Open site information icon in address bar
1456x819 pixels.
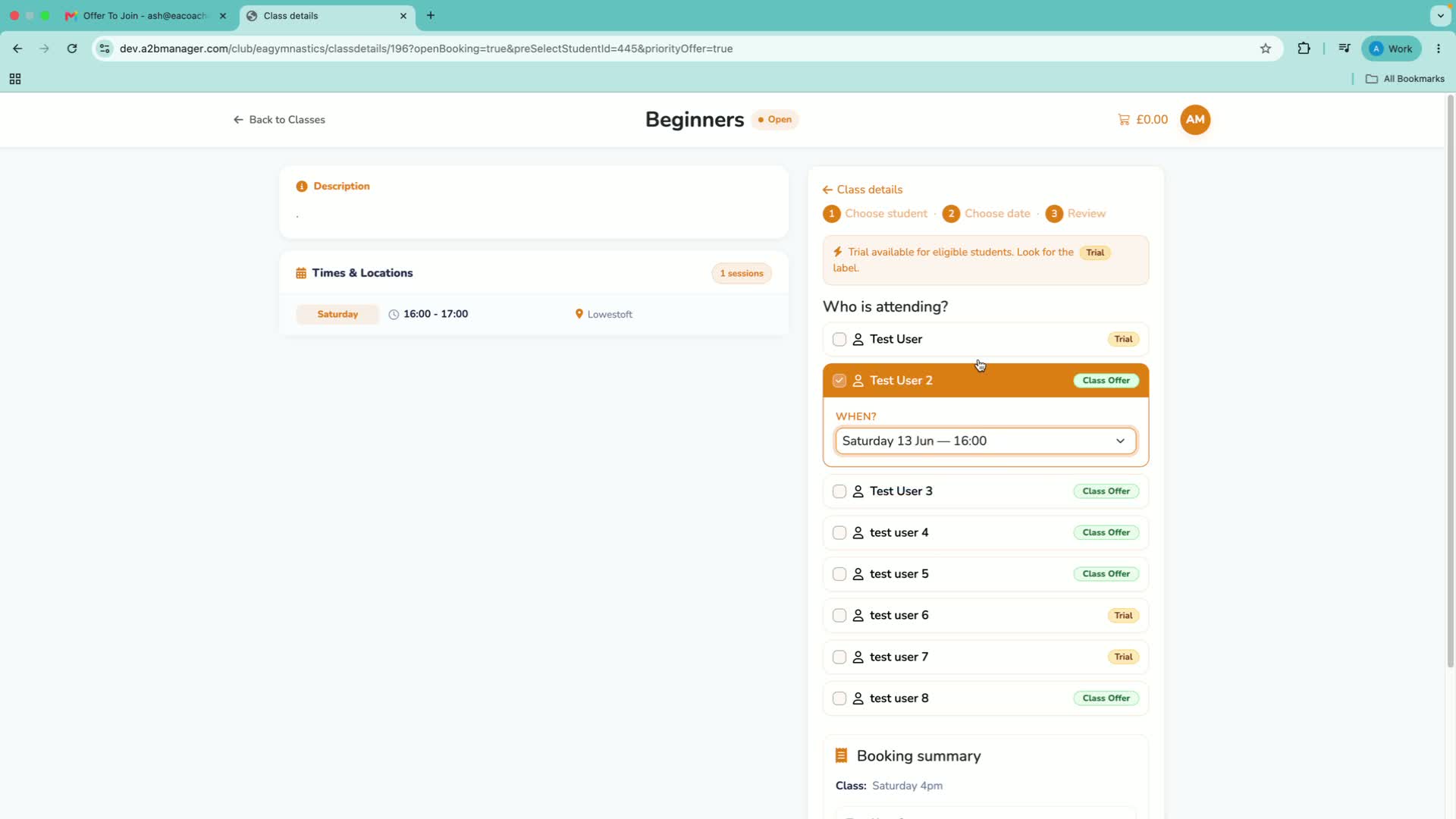[105, 49]
